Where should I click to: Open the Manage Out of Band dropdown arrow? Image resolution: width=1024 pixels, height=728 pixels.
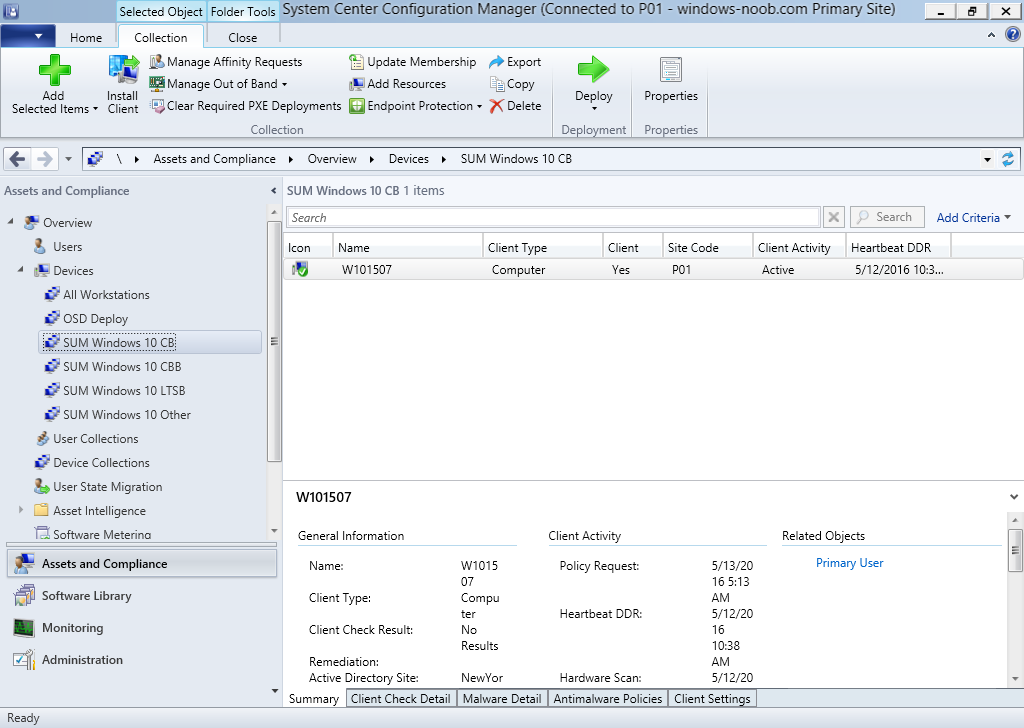284,84
